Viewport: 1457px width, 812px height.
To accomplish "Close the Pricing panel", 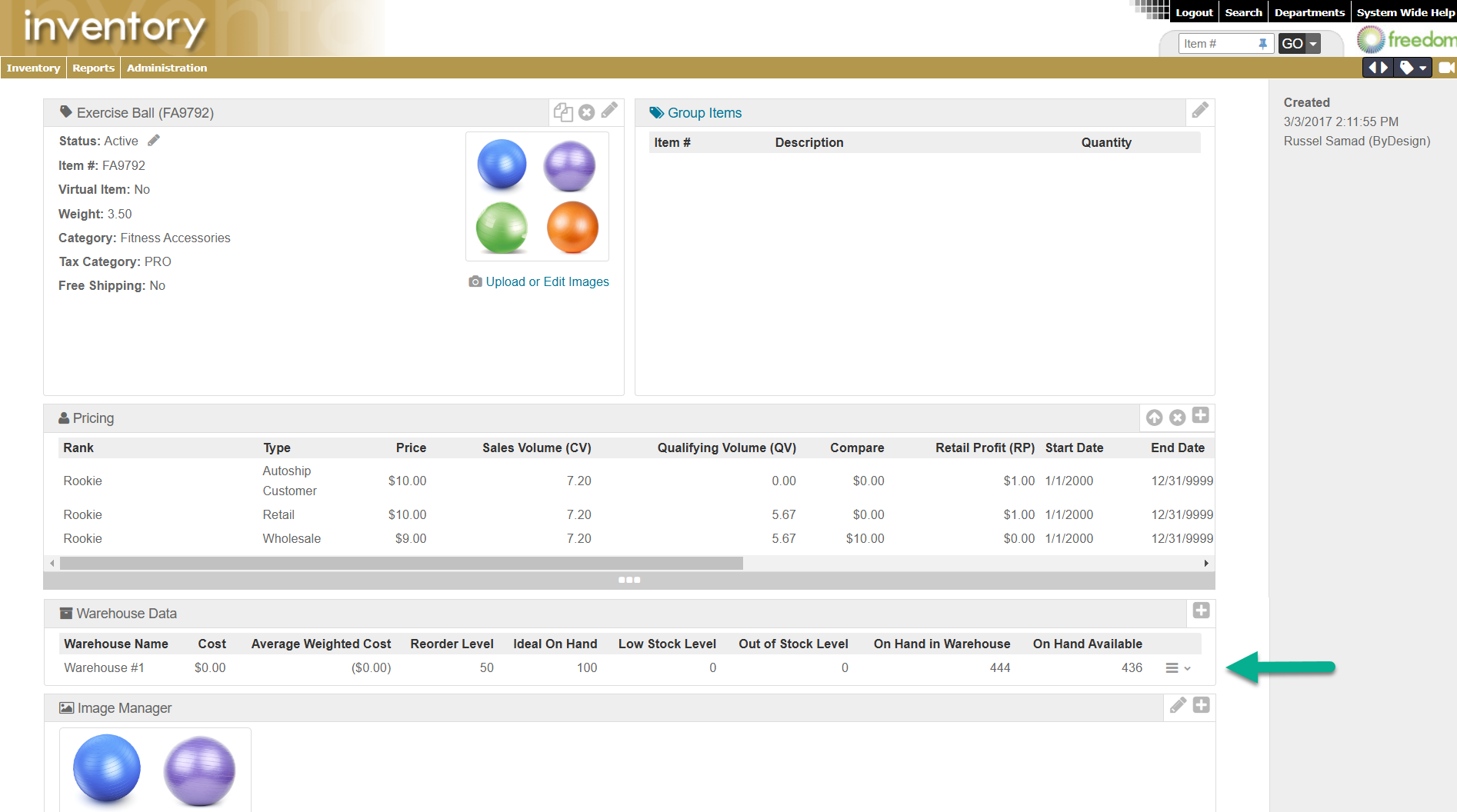I will [x=1177, y=417].
